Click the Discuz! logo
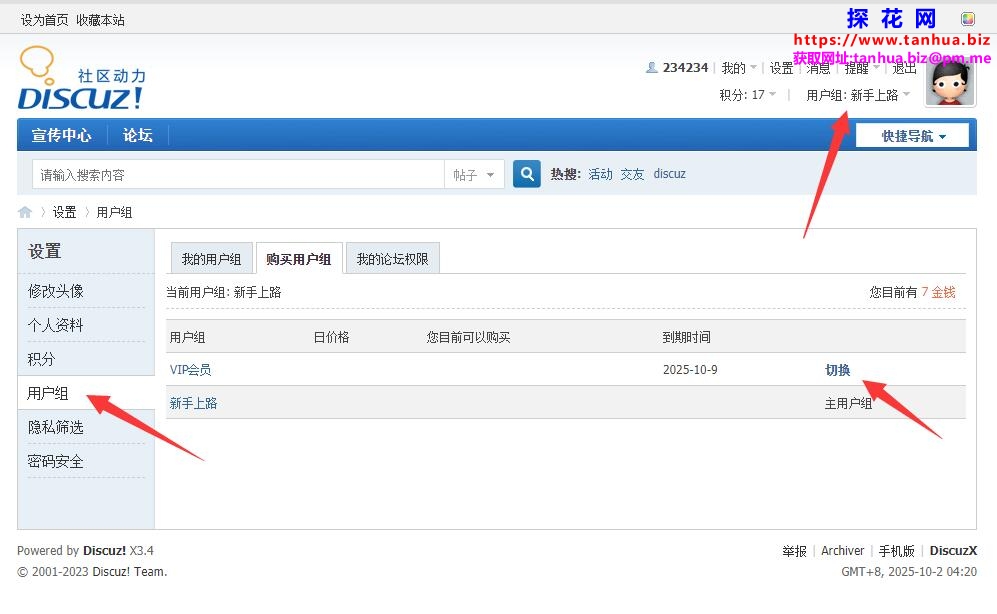 [81, 78]
